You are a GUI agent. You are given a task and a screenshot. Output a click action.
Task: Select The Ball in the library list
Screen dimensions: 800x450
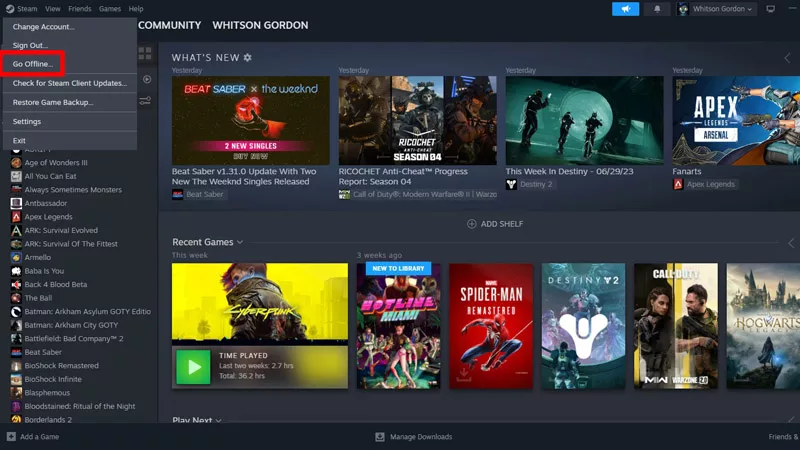click(38, 298)
